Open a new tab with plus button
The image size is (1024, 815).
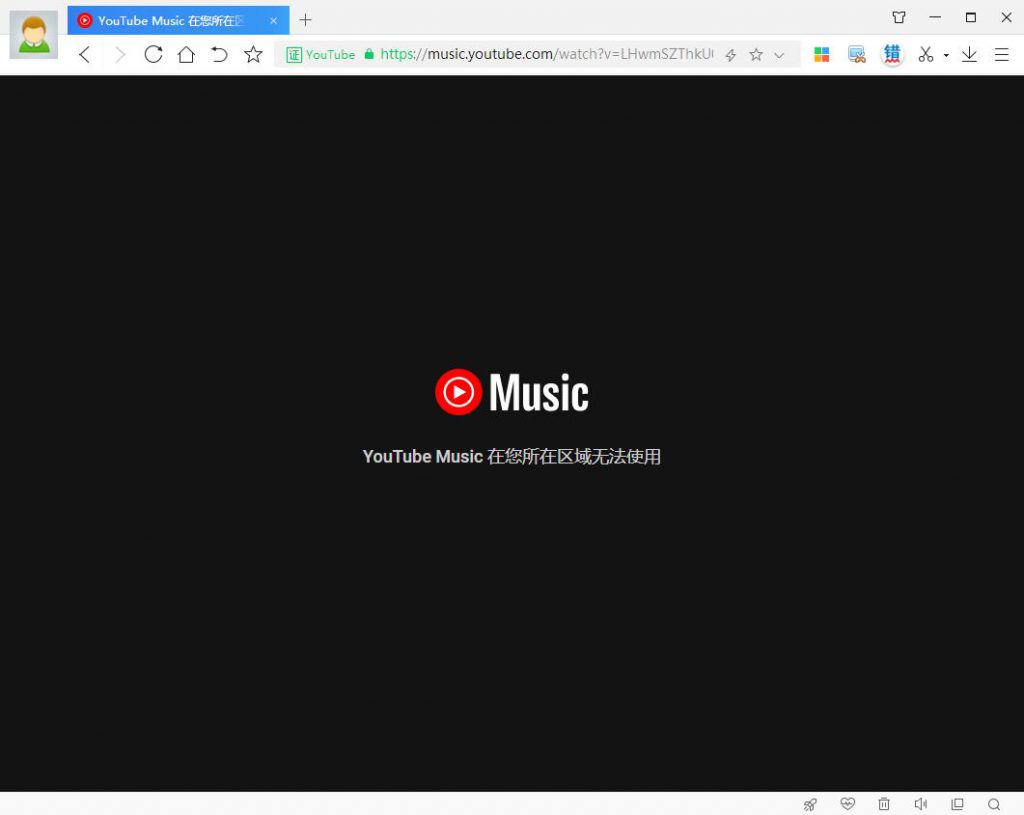305,20
